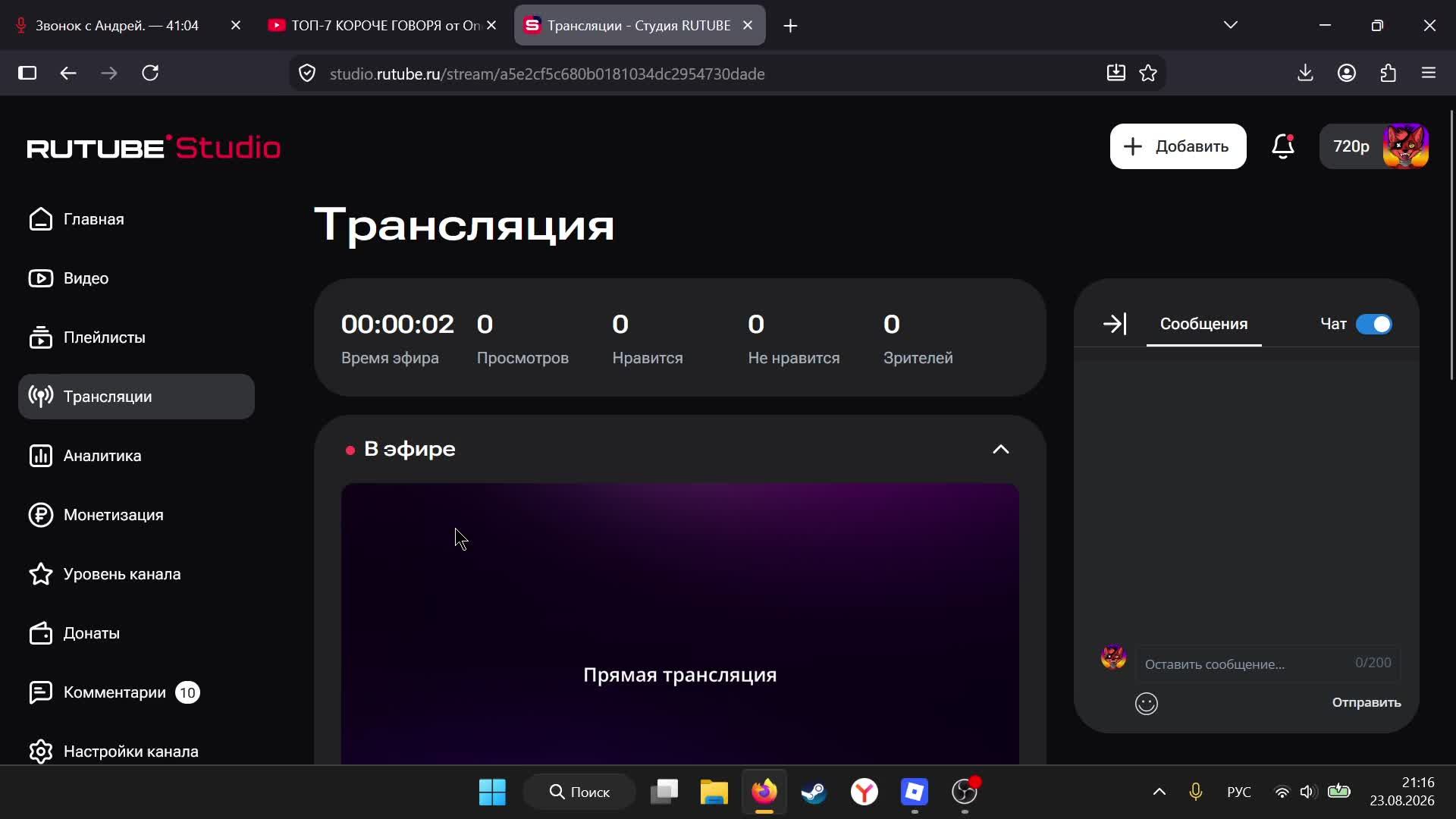Open Yandex Browser from taskbar
The image size is (1456, 819).
pyautogui.click(x=864, y=792)
